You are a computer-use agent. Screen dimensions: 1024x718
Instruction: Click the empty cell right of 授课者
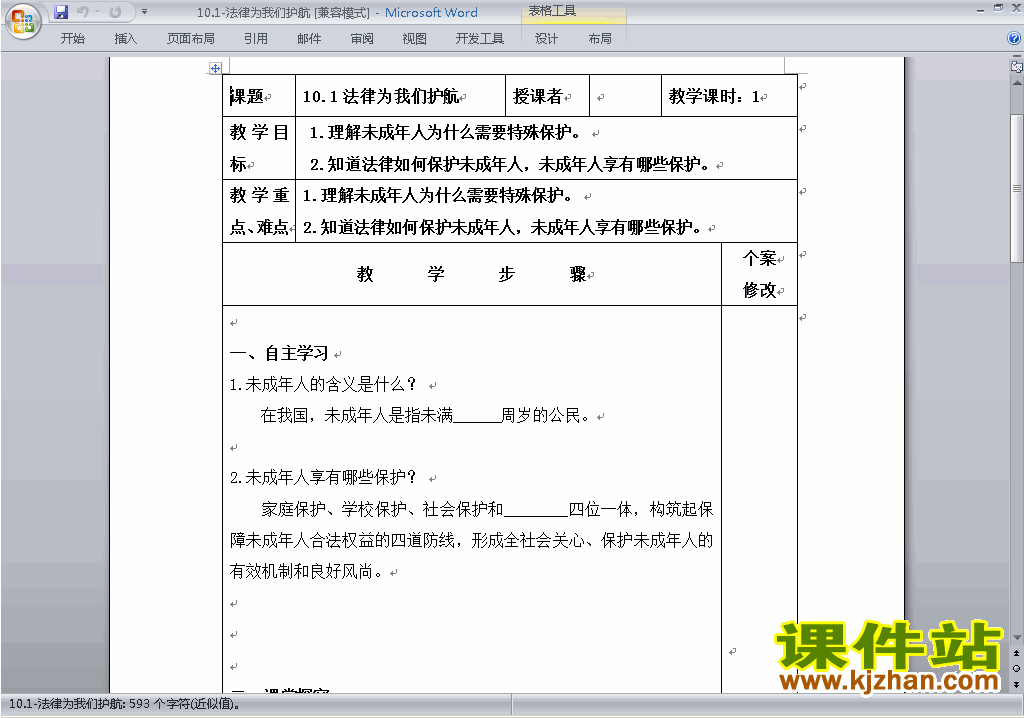click(x=625, y=96)
